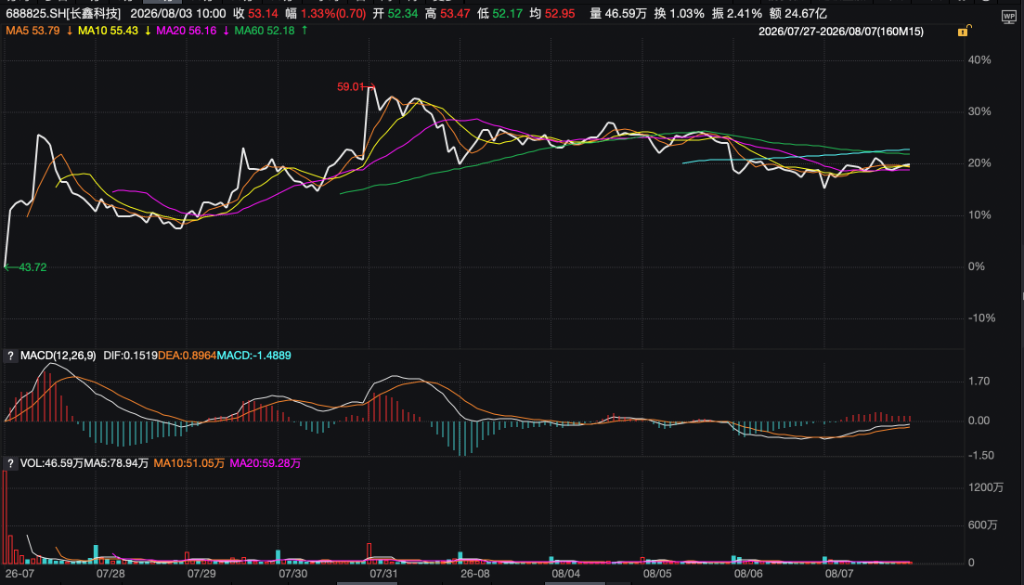Click the volume MA20:59.28万 label
This screenshot has width=1024, height=585.
[x=265, y=464]
